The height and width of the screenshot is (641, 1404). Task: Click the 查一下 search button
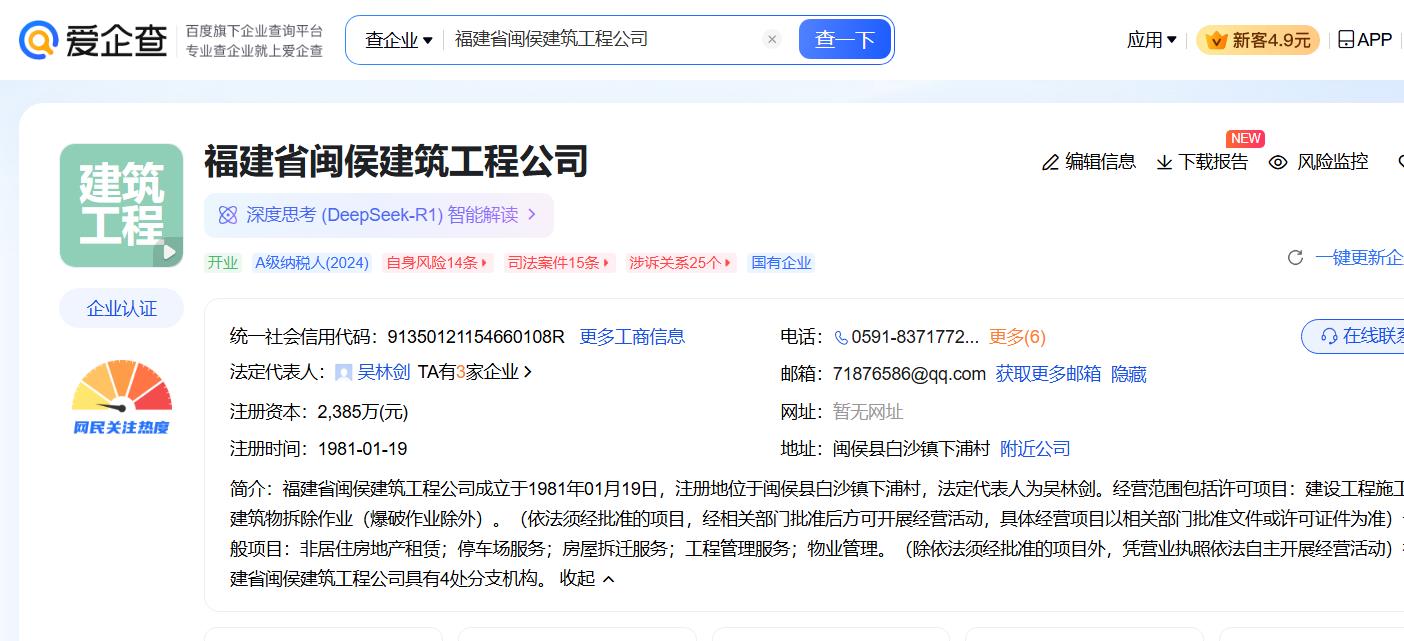[x=845, y=40]
